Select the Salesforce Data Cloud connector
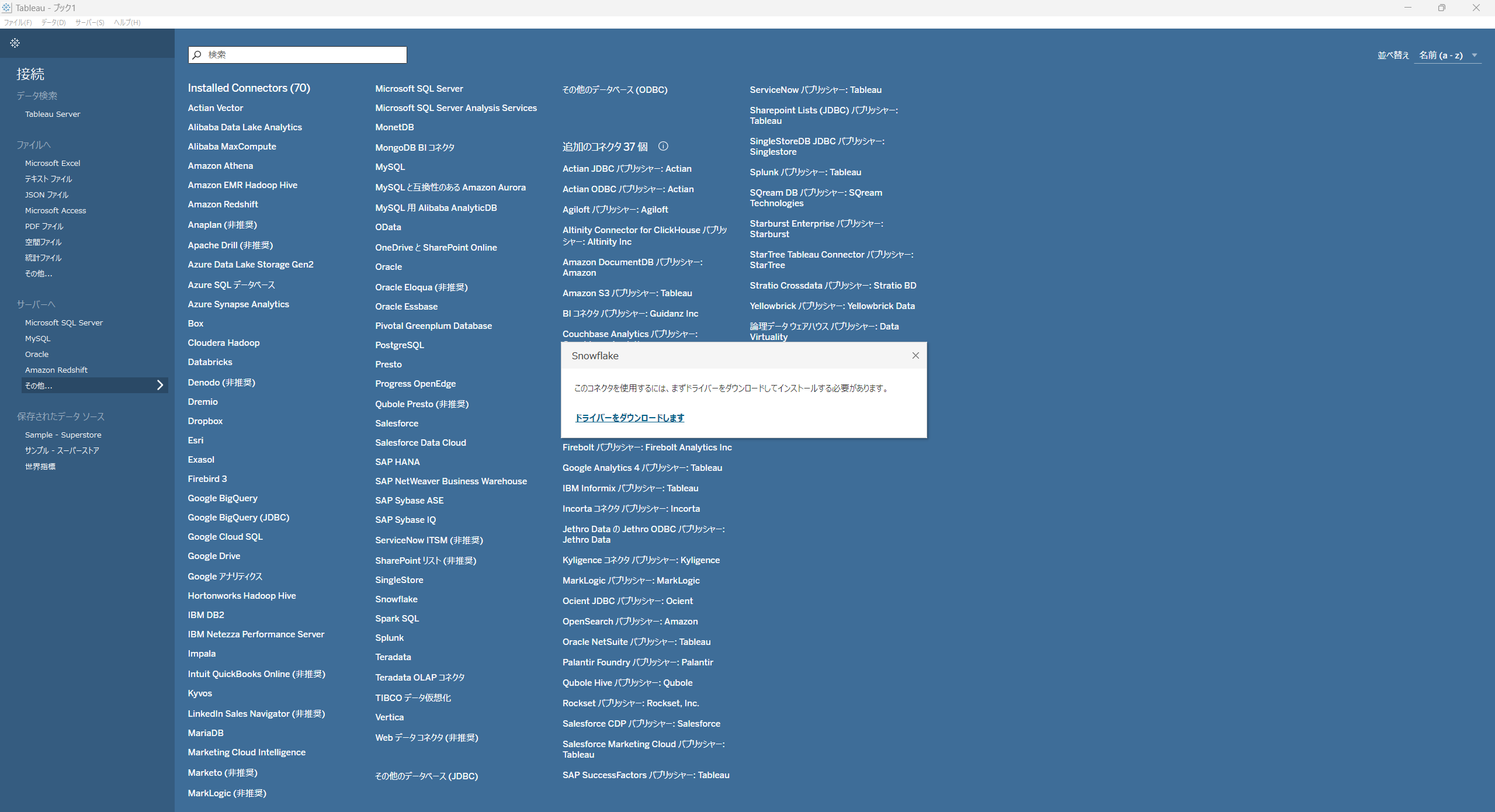This screenshot has height=812, width=1495. coord(421,443)
